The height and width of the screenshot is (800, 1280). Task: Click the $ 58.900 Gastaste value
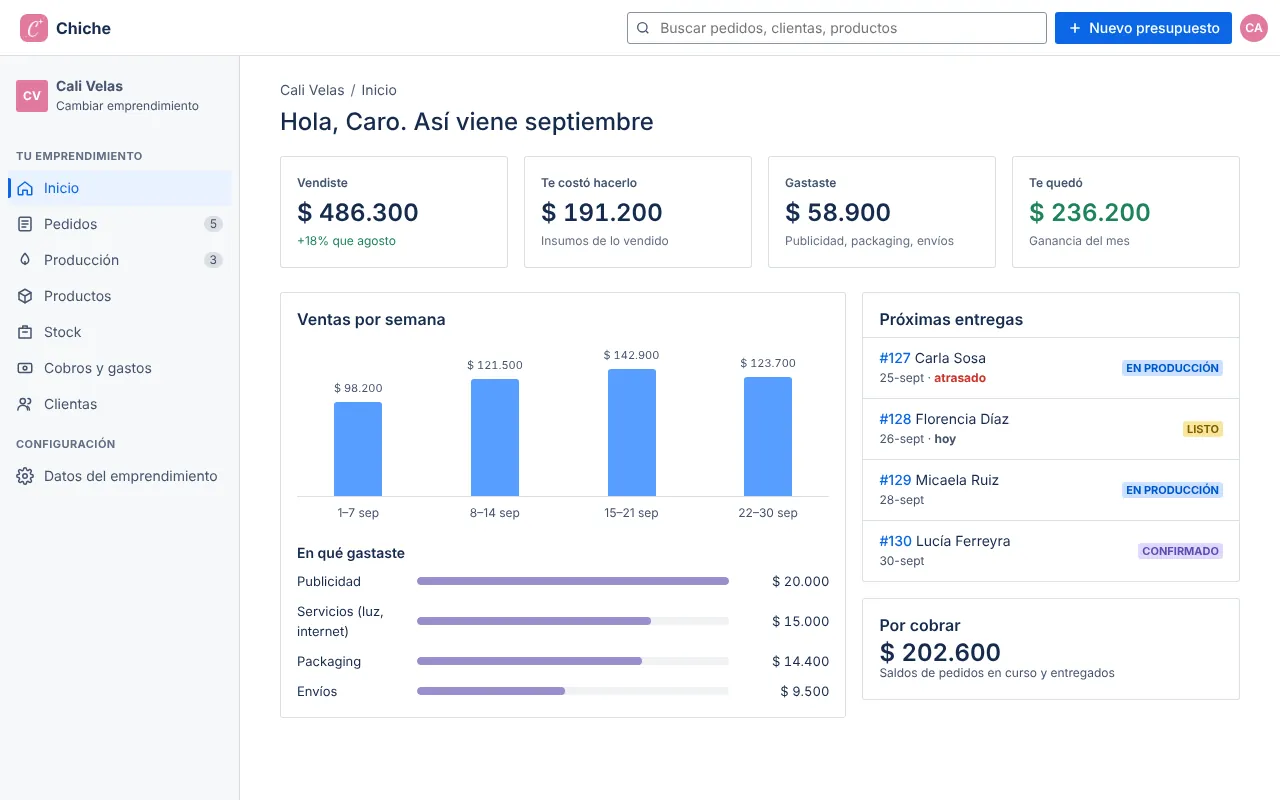(838, 212)
